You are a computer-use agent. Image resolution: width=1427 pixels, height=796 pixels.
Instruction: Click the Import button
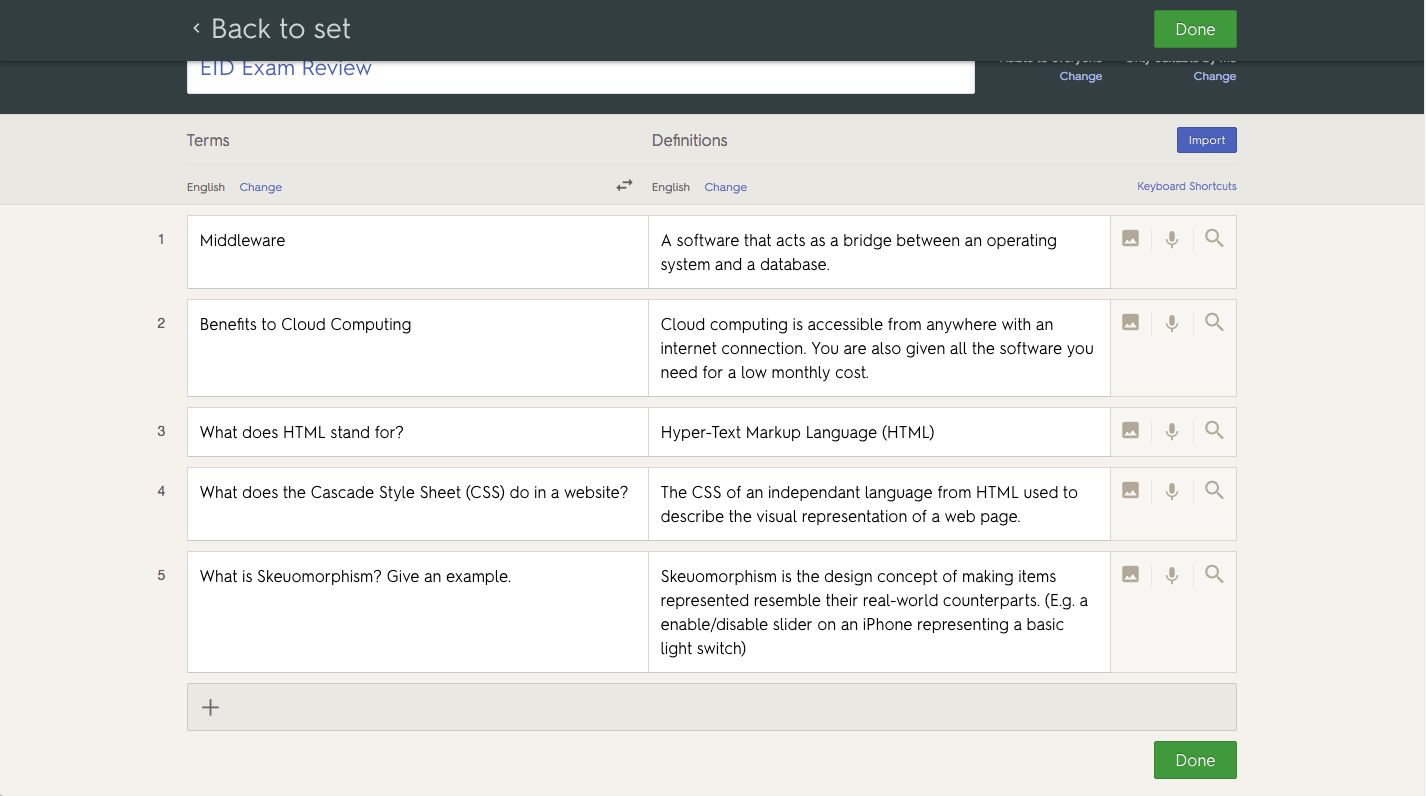[1206, 140]
